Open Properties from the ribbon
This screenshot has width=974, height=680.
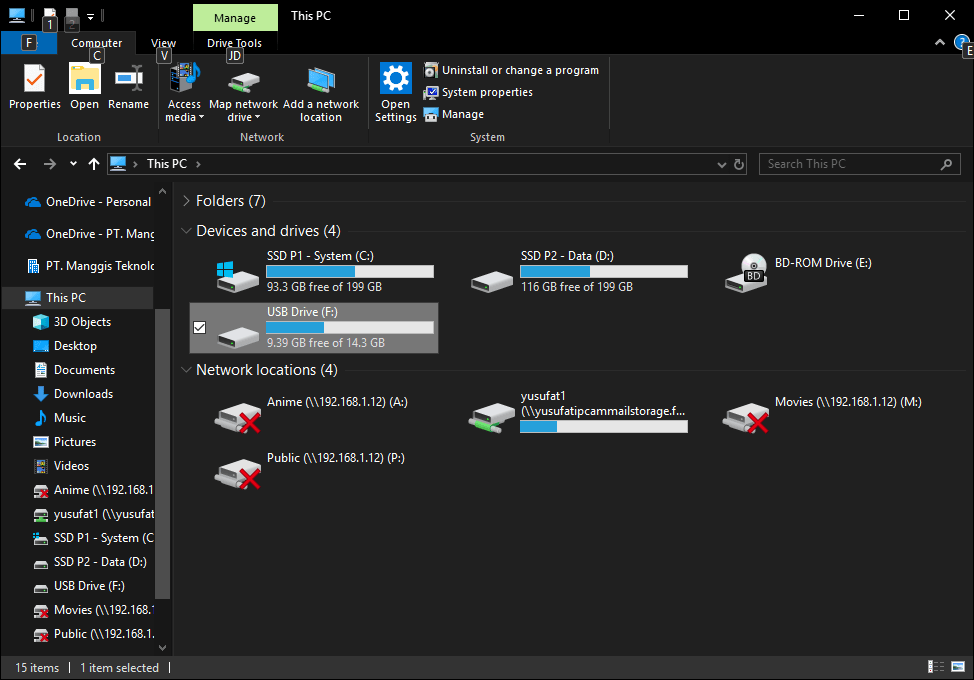(x=35, y=87)
